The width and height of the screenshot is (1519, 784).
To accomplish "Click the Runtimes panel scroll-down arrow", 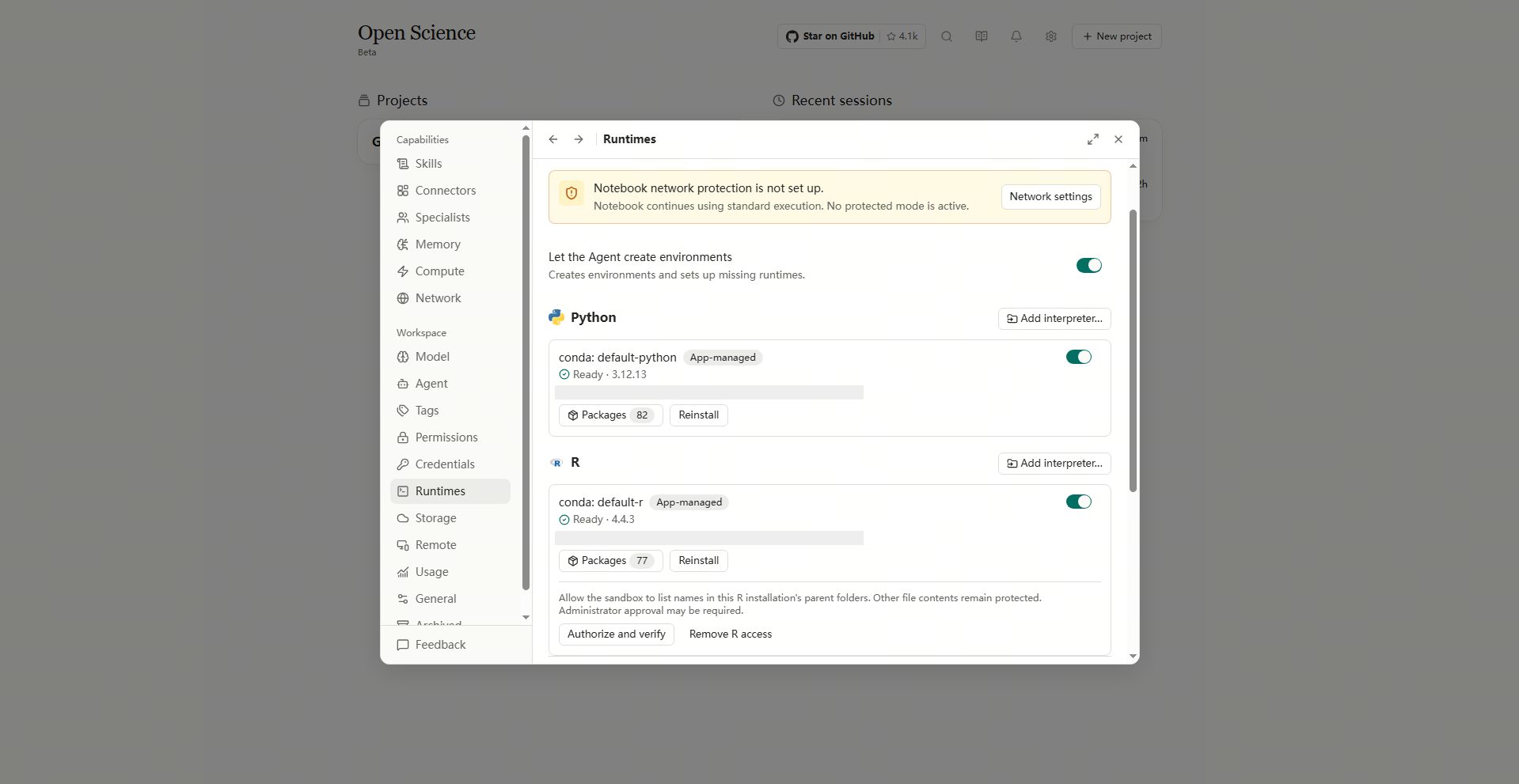I will pos(1134,656).
